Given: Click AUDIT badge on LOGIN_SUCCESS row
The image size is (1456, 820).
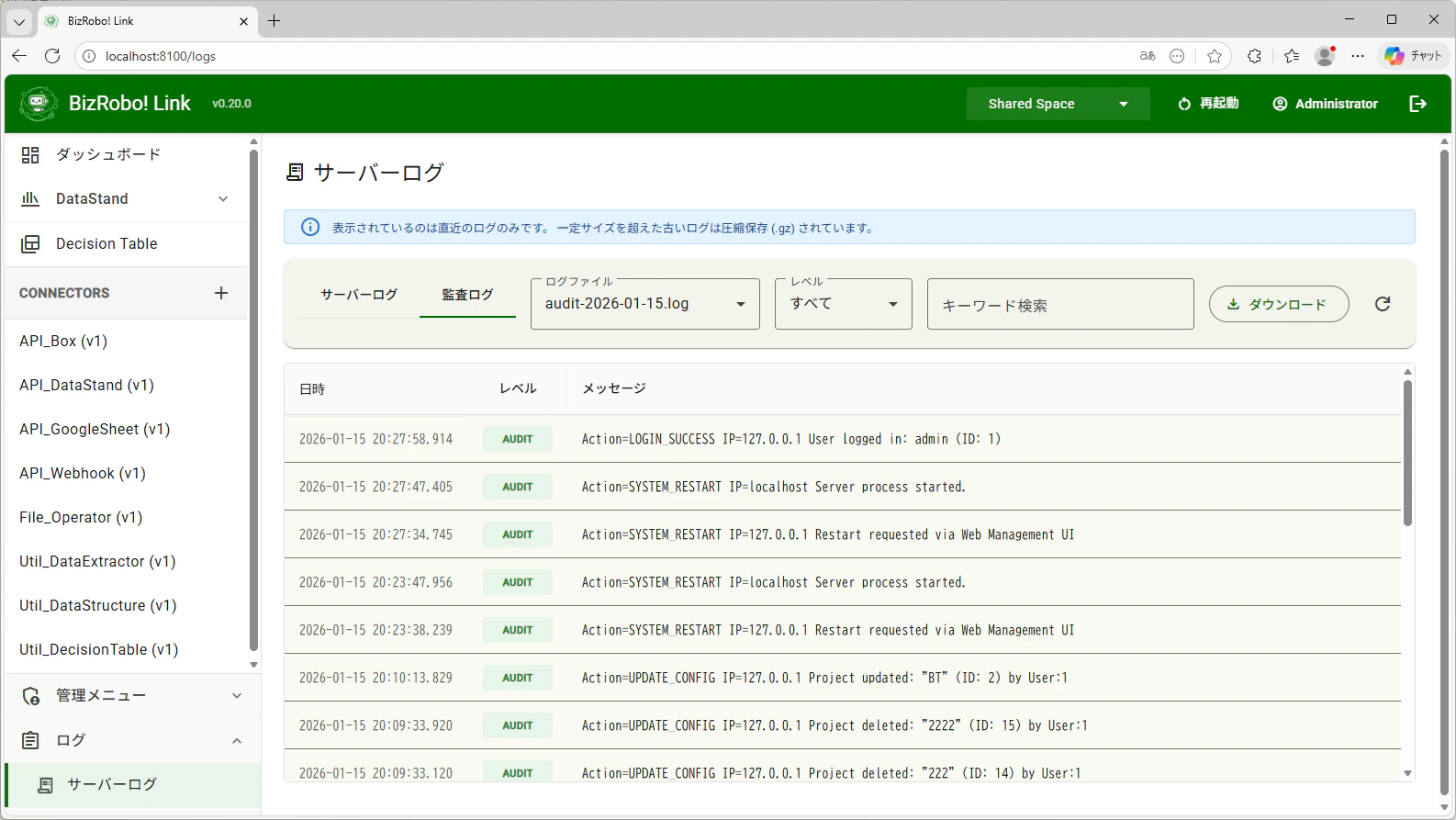Looking at the screenshot, I should [518, 439].
